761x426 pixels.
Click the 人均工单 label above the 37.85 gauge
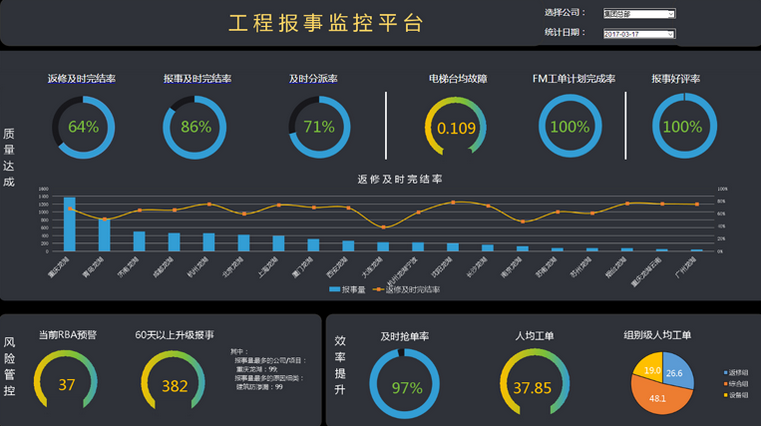coord(534,336)
